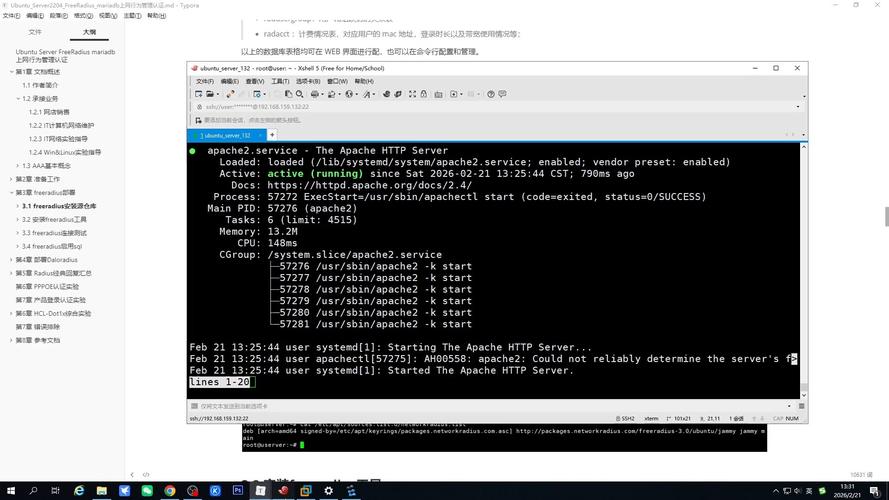This screenshot has width=889, height=500.
Task: Click the Xshell globe encoding icon
Action: tap(349, 94)
